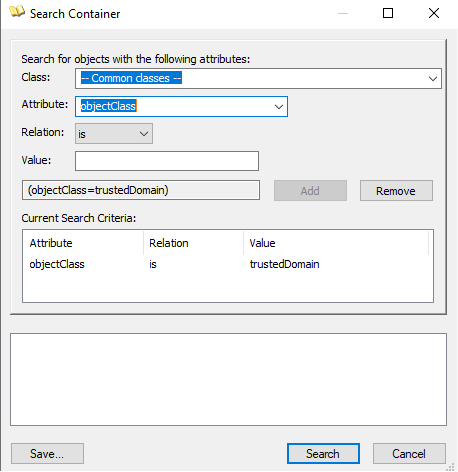This screenshot has height=472, width=458.
Task: Maximize the Search Container window
Action: tap(388, 13)
